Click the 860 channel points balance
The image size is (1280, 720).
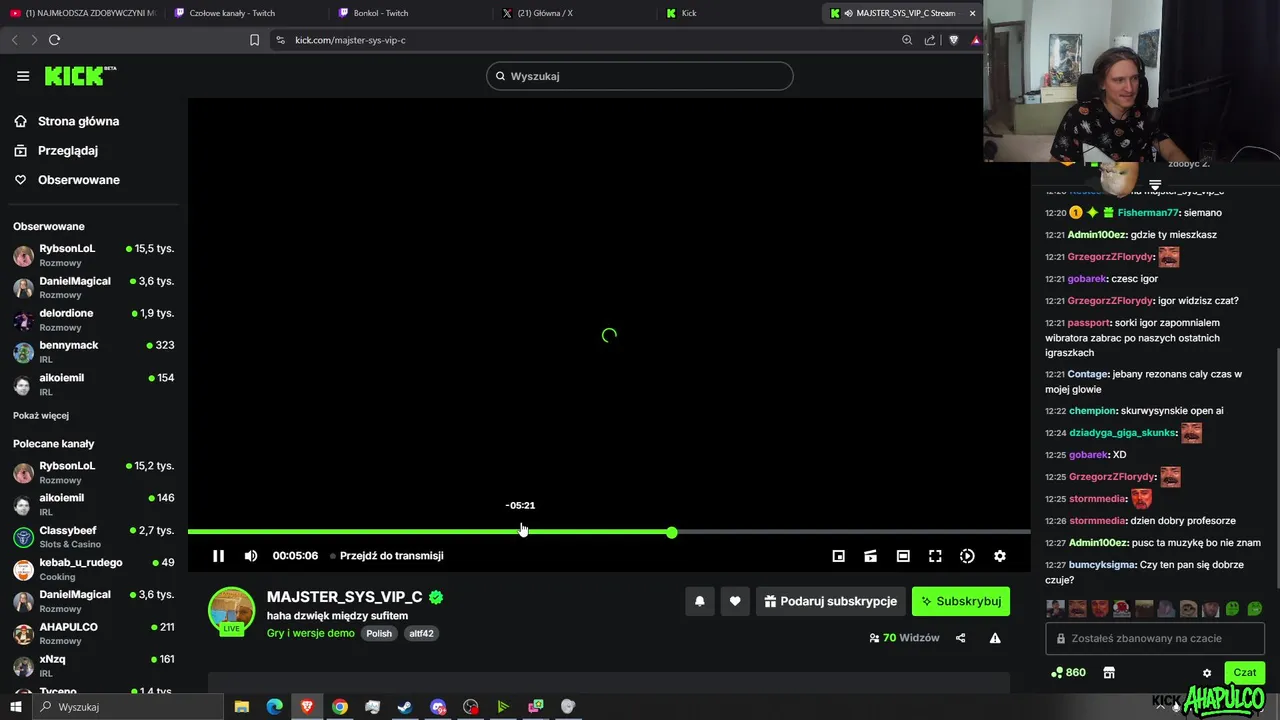click(x=1069, y=673)
